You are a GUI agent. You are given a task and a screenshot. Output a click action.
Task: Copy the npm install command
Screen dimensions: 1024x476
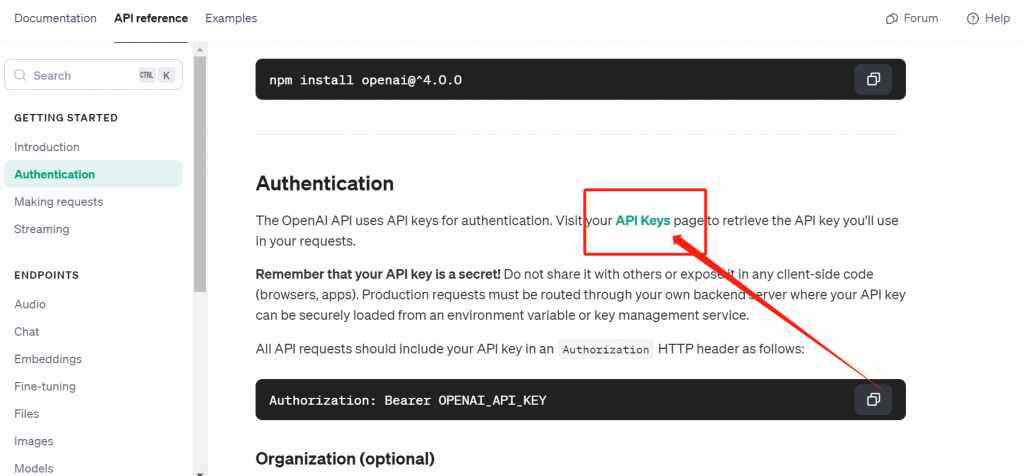click(873, 80)
